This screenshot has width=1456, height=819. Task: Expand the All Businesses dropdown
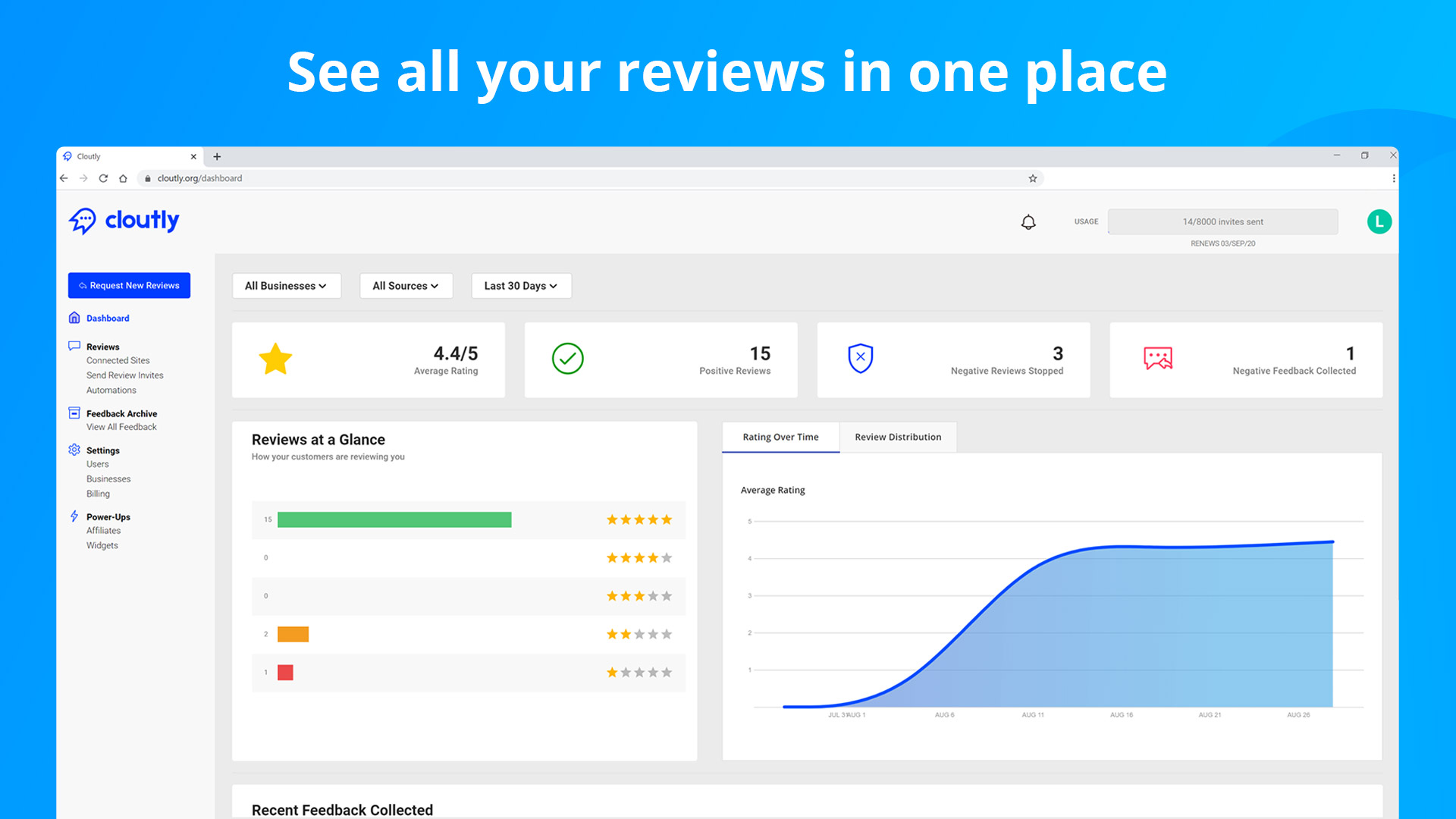pyautogui.click(x=286, y=286)
